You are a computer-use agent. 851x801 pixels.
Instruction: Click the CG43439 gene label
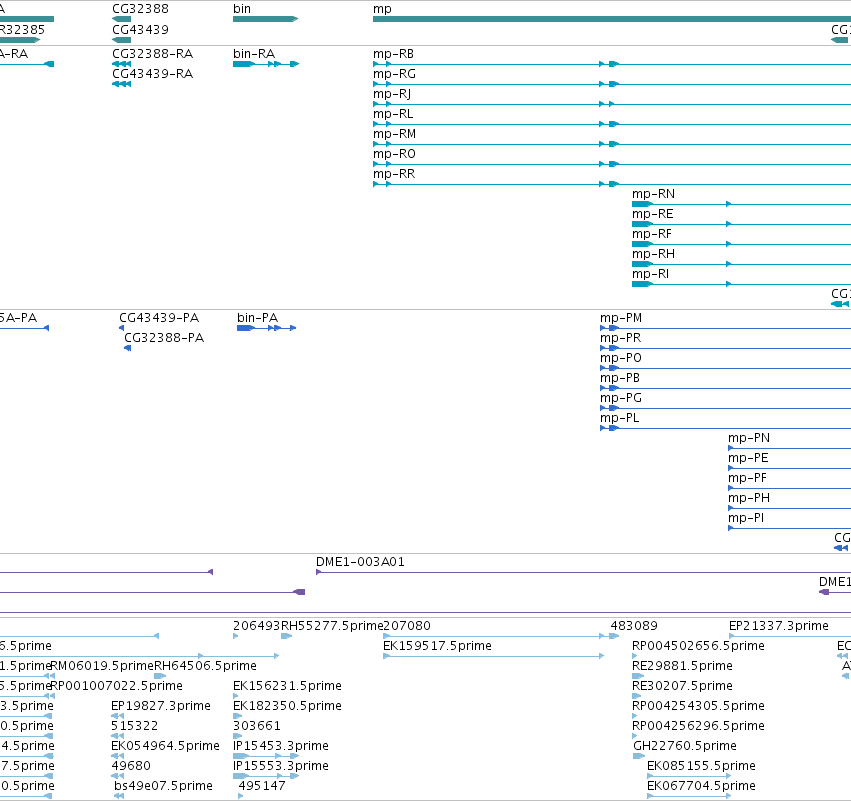click(x=140, y=29)
